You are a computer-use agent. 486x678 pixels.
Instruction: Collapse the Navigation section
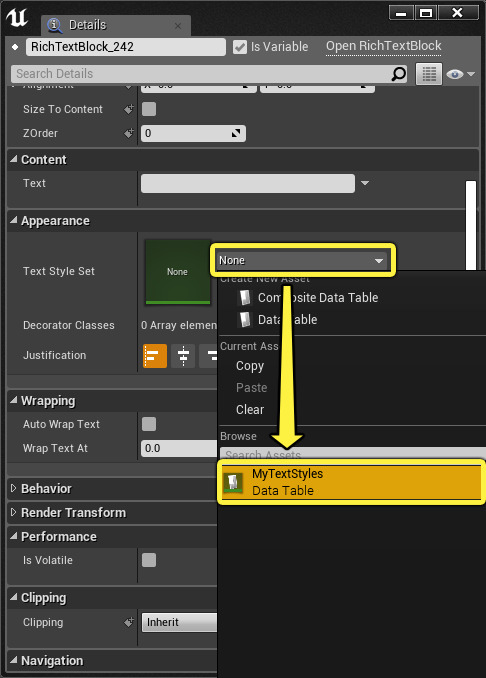13,660
